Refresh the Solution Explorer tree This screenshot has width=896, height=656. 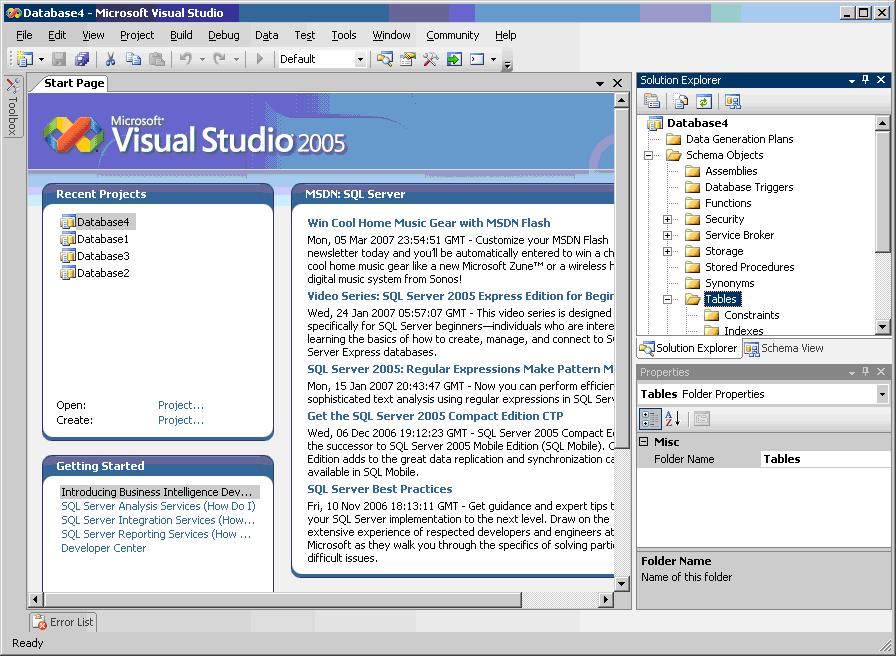703,102
